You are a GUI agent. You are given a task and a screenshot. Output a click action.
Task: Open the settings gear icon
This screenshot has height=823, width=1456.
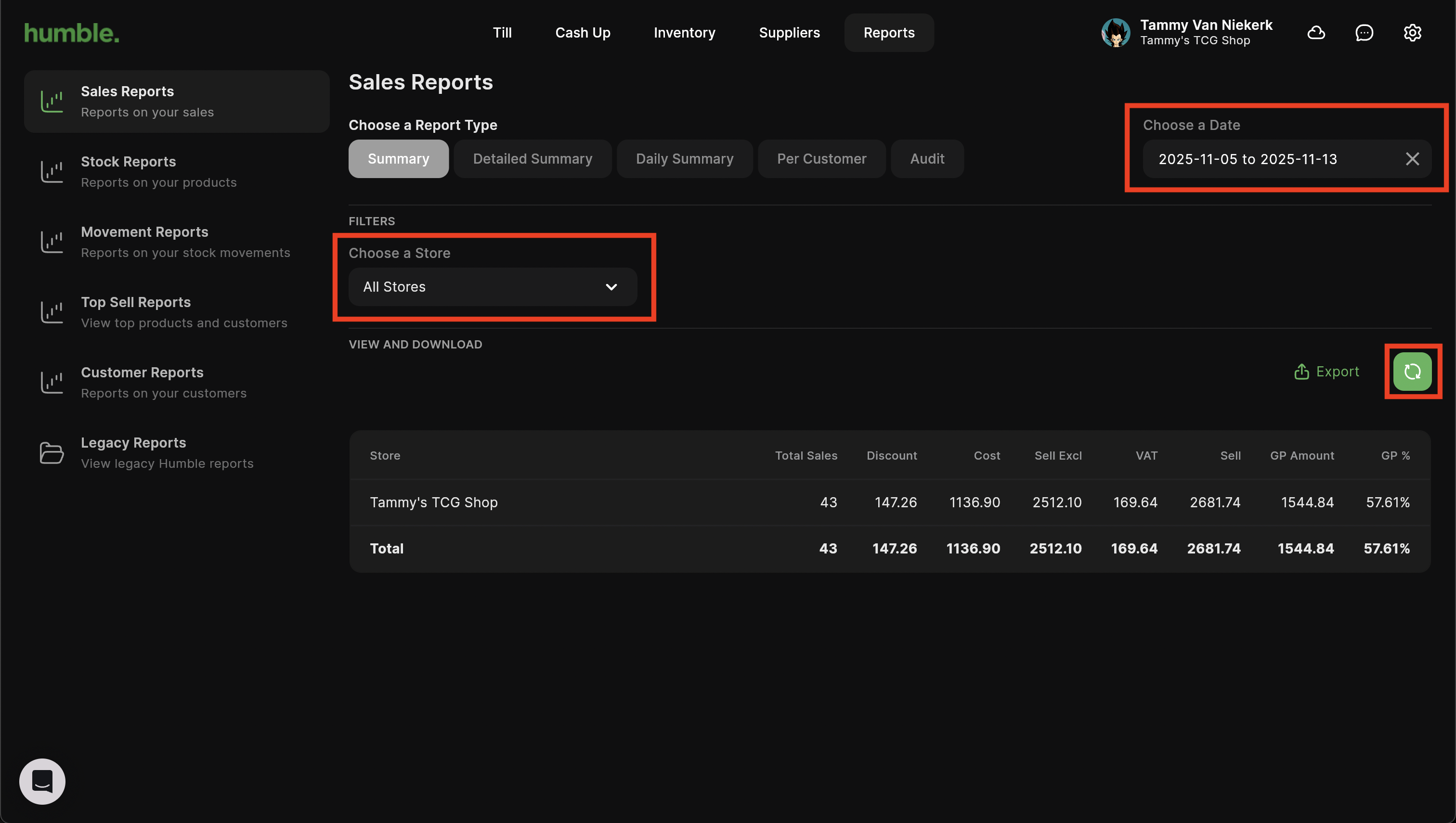tap(1412, 33)
